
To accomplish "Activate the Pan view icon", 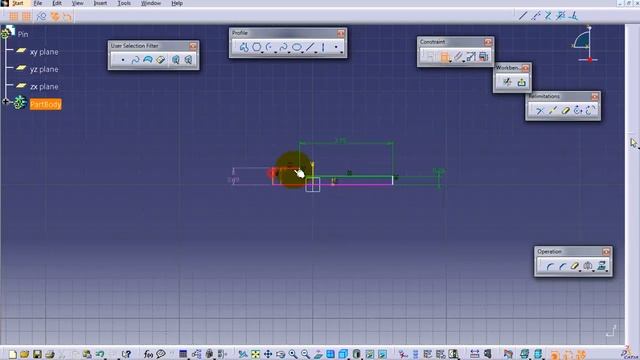I will (x=268, y=354).
